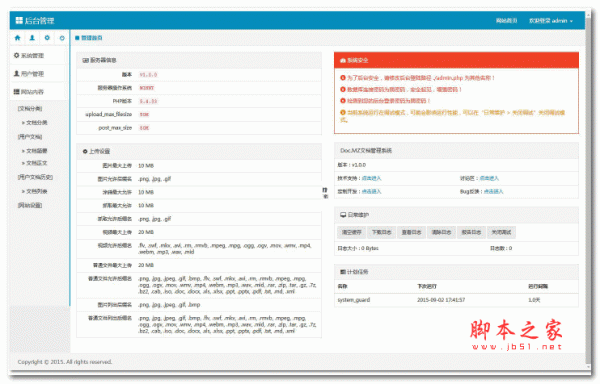Click the user icon in sidebar shortcuts
Image resolution: width=600 pixels, height=384 pixels.
coord(32,38)
